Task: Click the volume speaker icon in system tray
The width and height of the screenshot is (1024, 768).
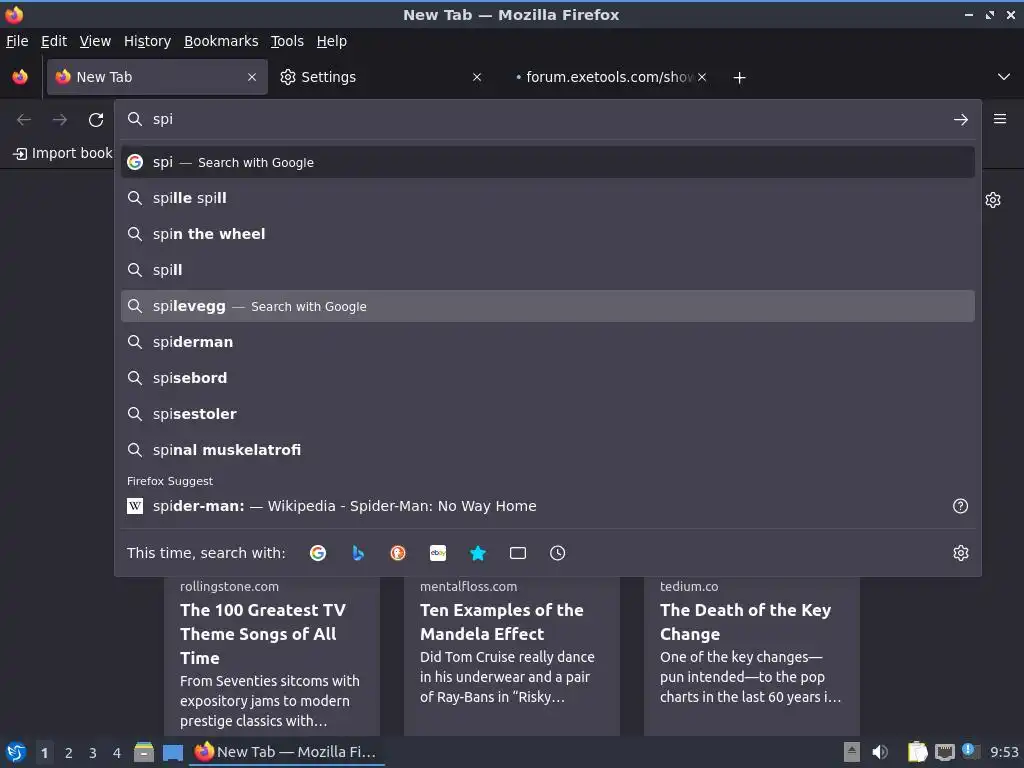Action: (880, 752)
